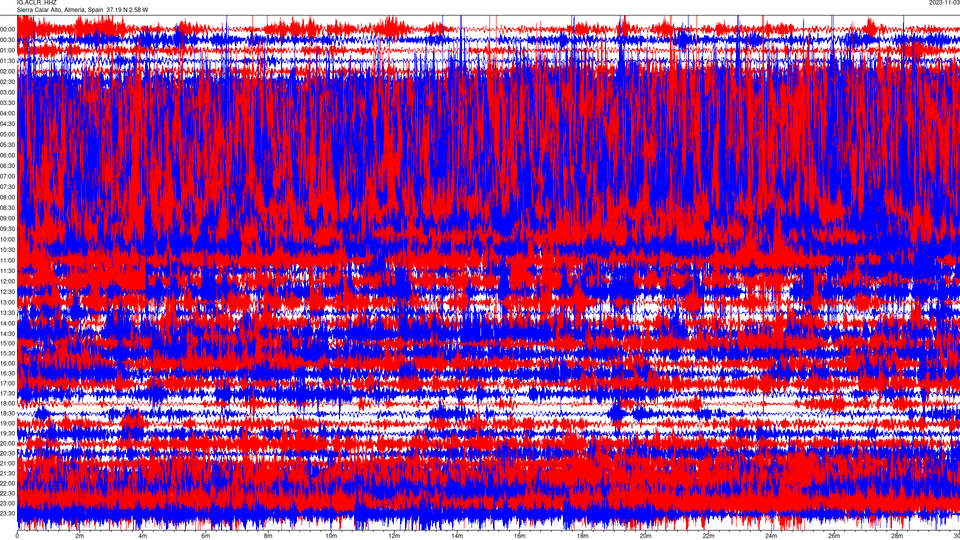Click the 07:00 time row label

(x=7, y=176)
